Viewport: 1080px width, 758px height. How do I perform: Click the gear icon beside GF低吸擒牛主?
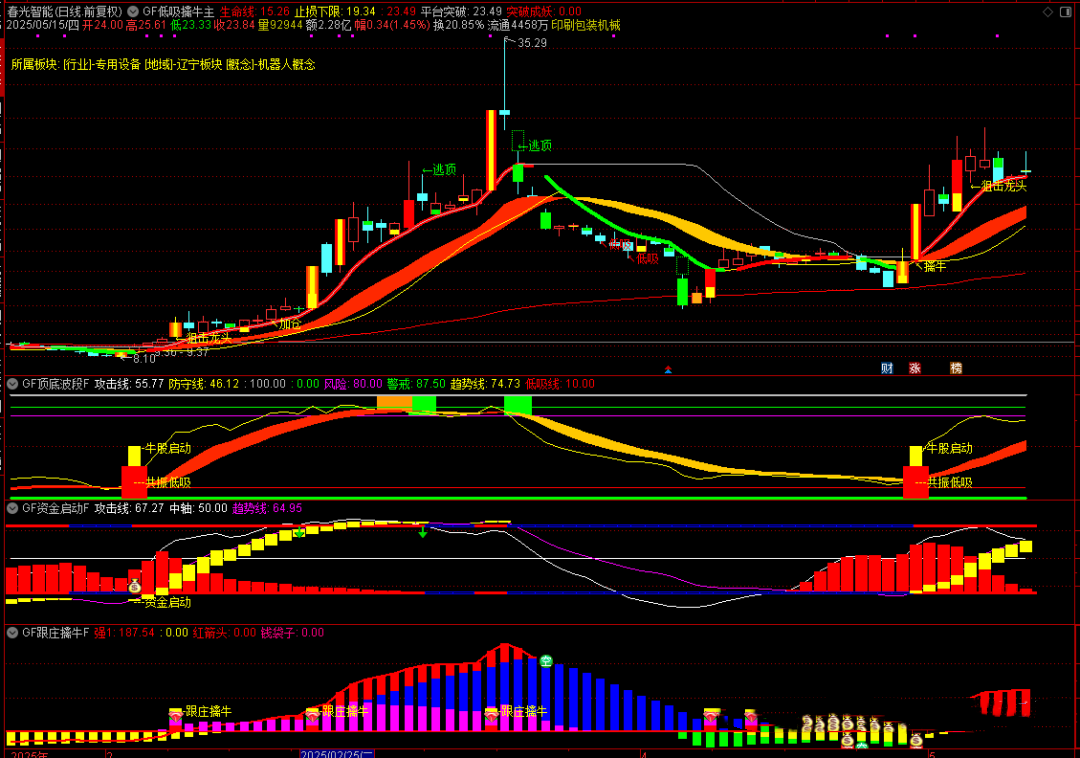(x=134, y=11)
